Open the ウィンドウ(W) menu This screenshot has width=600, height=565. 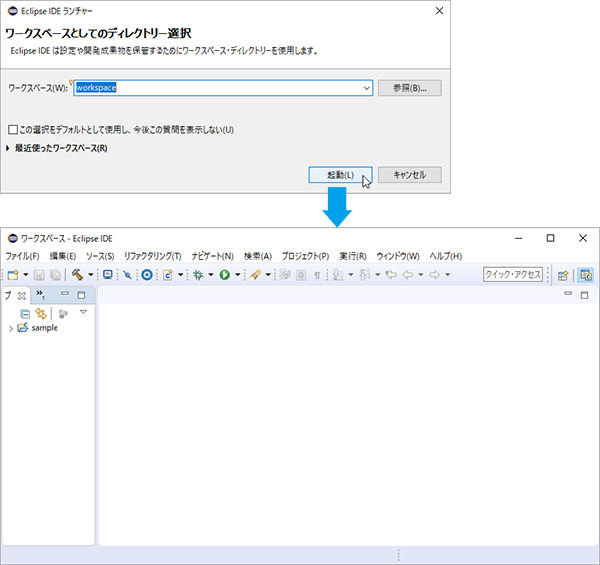398,256
